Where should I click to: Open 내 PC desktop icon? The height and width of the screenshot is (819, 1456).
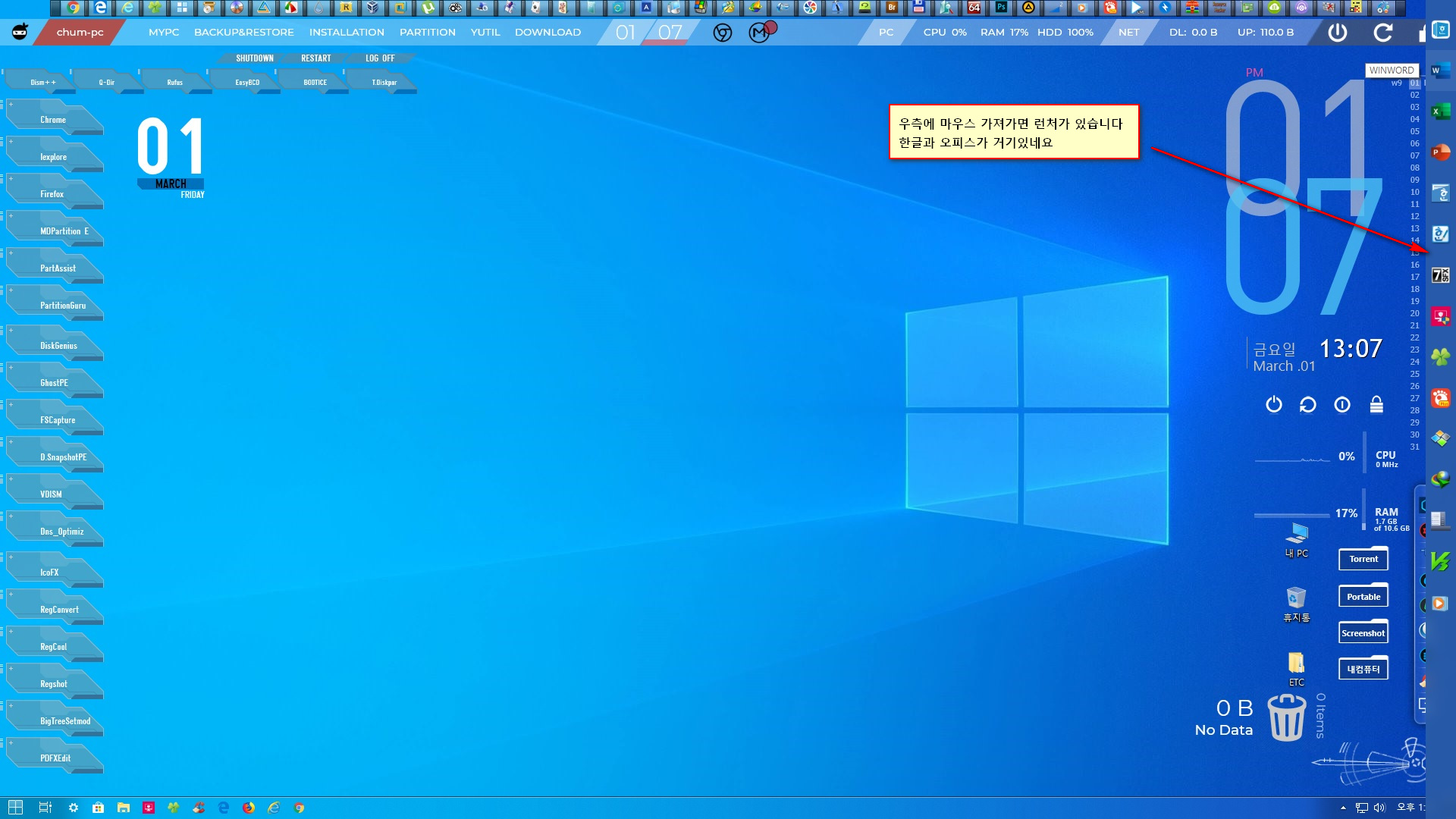click(1297, 539)
